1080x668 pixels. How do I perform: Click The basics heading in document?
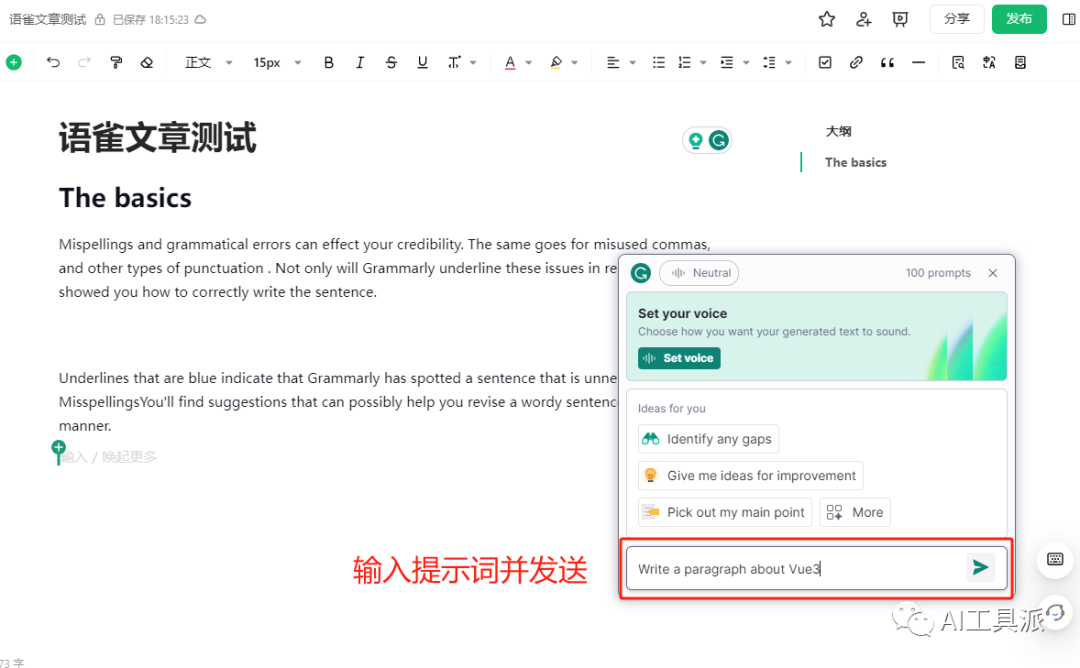click(125, 198)
